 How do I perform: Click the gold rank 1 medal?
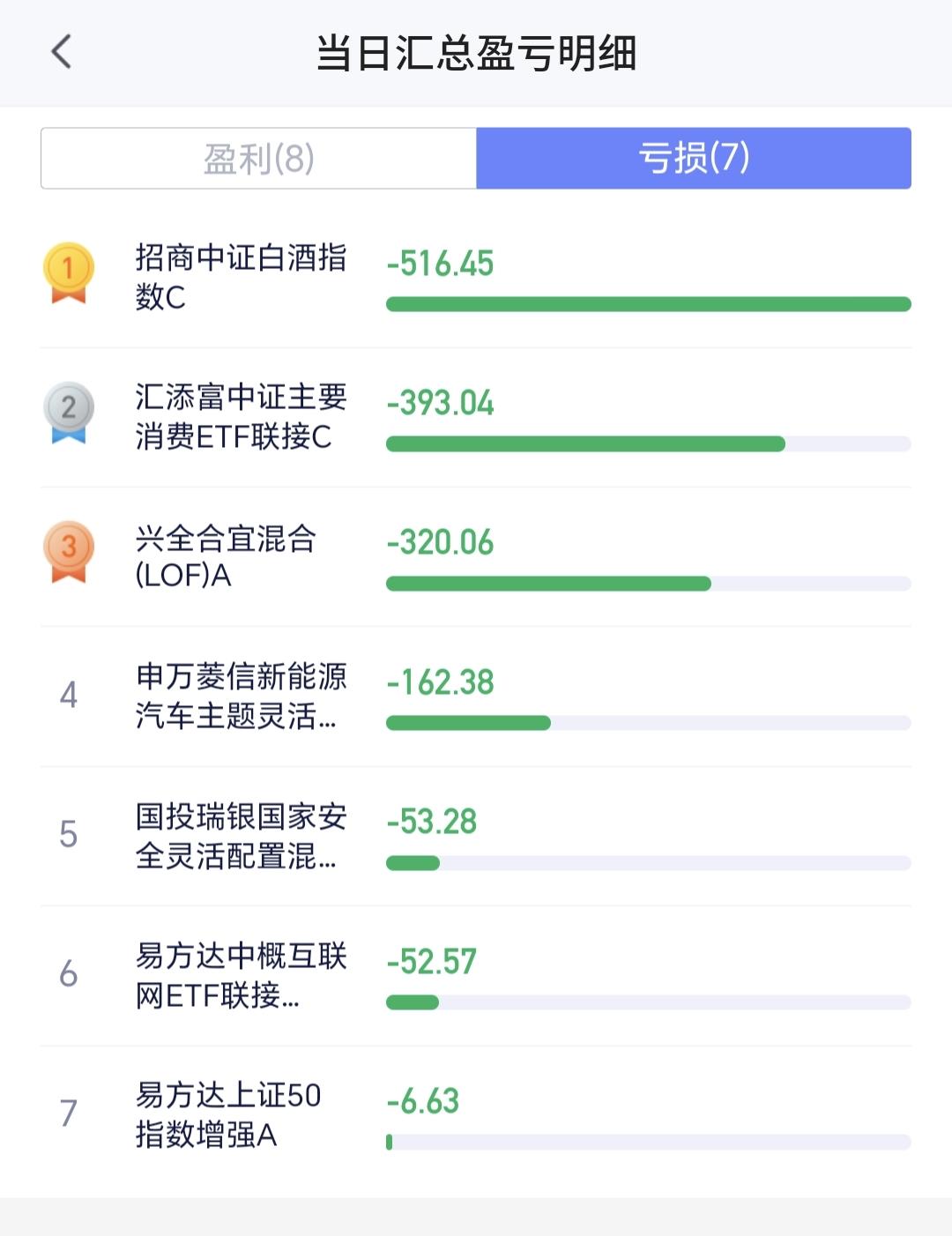click(x=69, y=272)
